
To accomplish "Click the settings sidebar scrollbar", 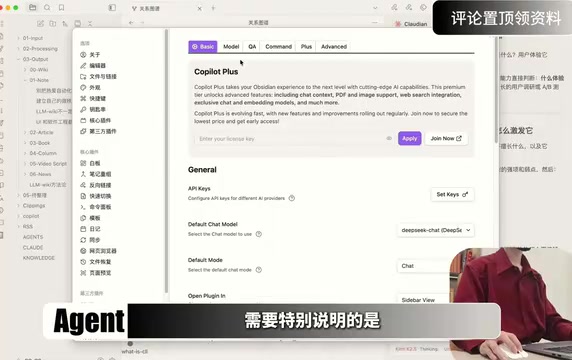I will point(166,160).
